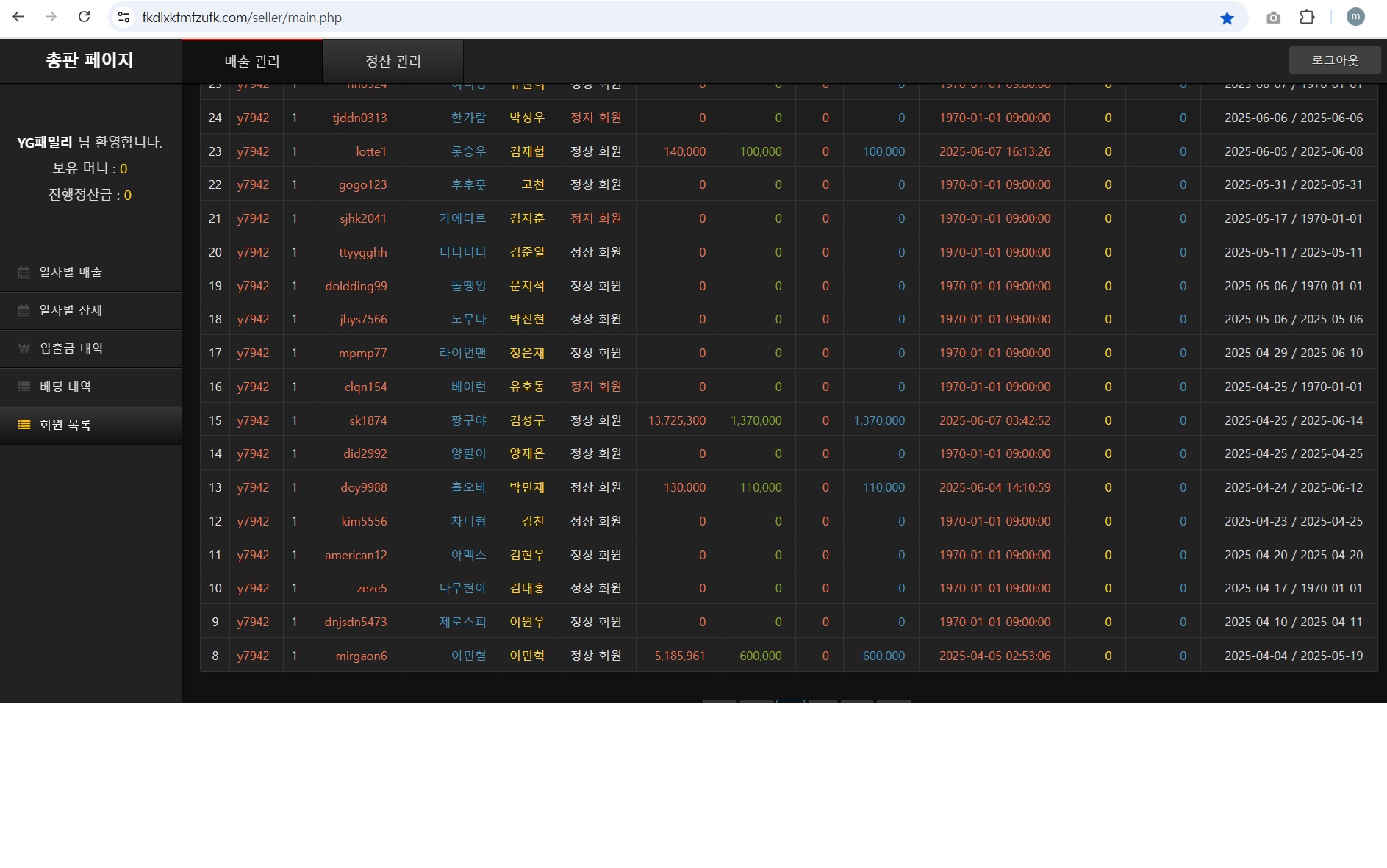Click the won currency icon beside 입출금 내역
The image size is (1387, 868).
point(24,348)
